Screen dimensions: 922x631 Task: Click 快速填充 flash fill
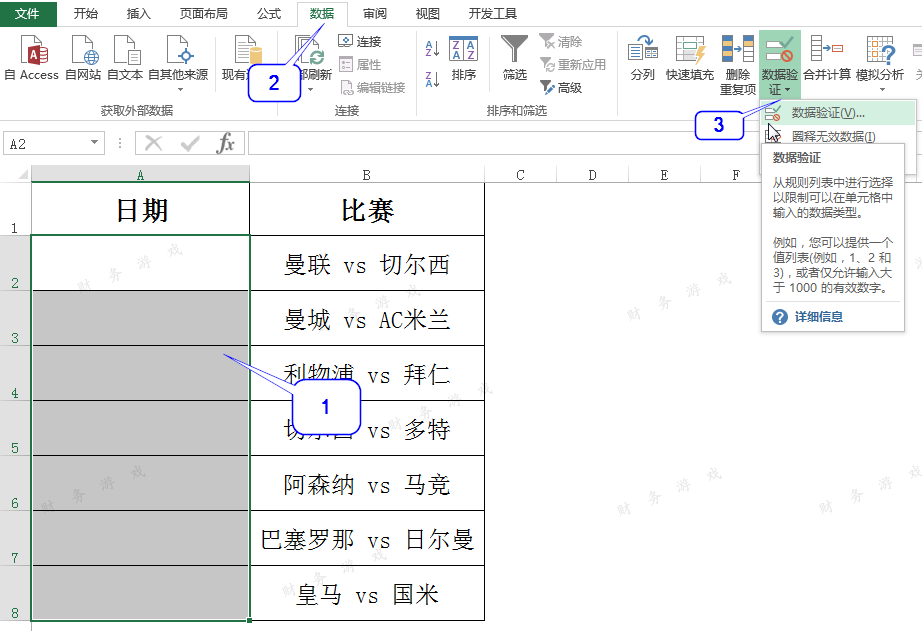(690, 58)
